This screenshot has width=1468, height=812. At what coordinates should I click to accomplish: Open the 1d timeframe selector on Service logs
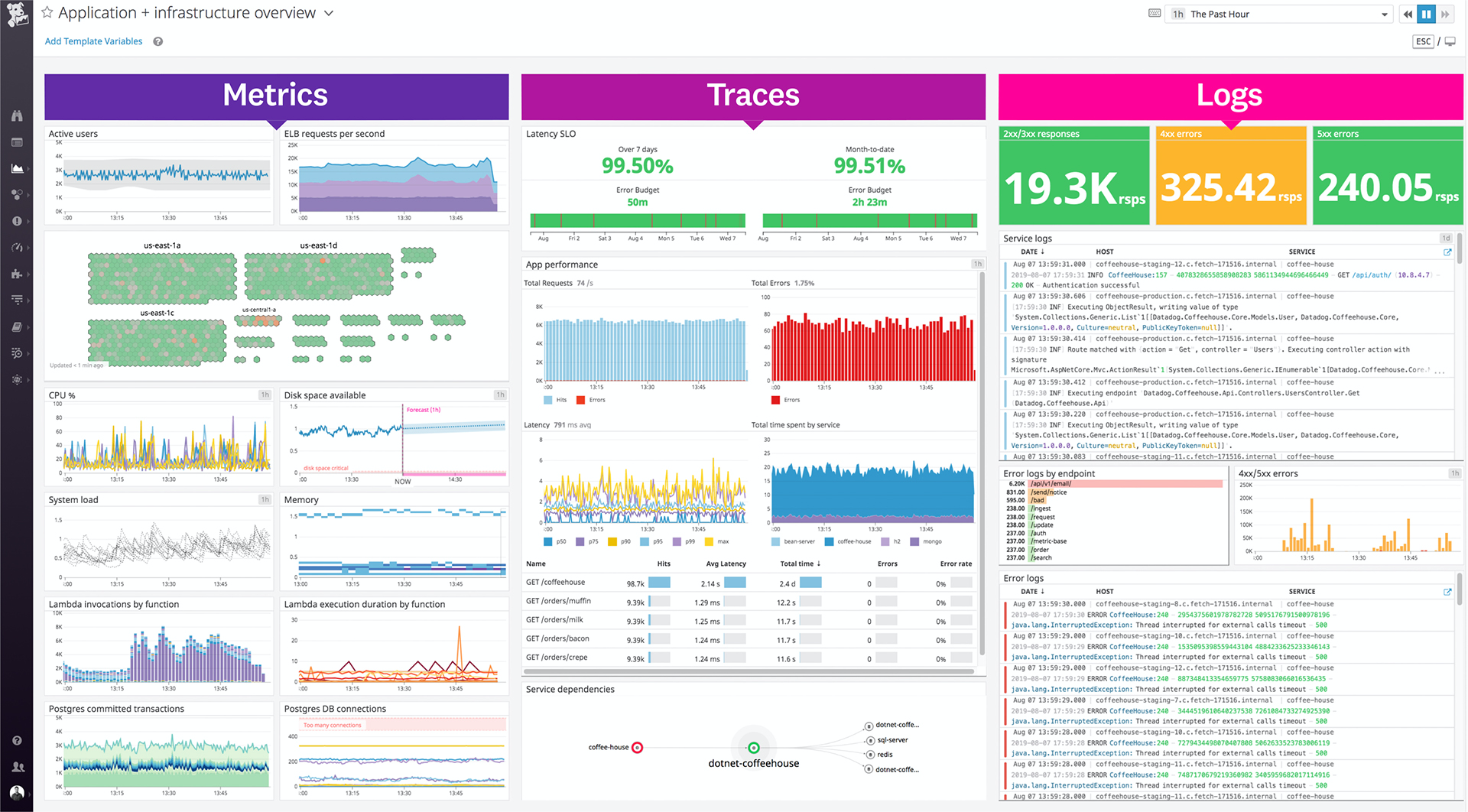[x=1440, y=238]
